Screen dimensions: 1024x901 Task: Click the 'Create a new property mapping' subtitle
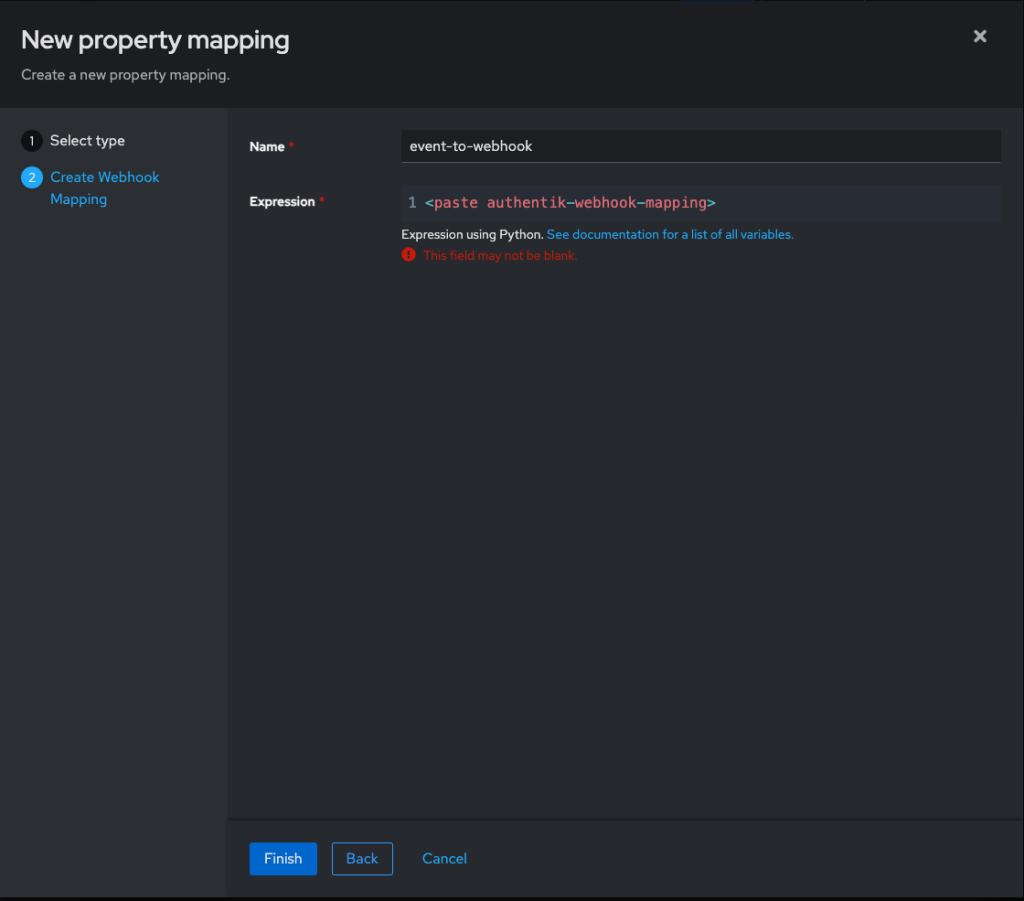coord(125,75)
